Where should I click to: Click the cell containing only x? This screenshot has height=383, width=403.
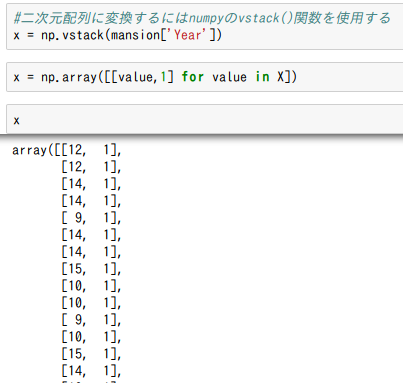pos(205,119)
